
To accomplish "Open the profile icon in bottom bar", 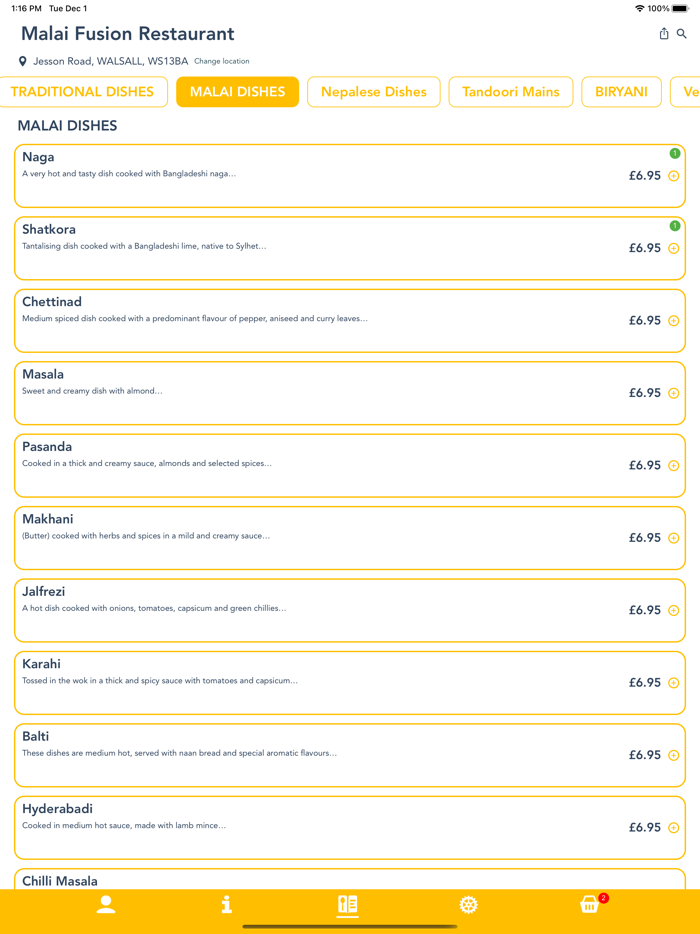I will (x=106, y=905).
